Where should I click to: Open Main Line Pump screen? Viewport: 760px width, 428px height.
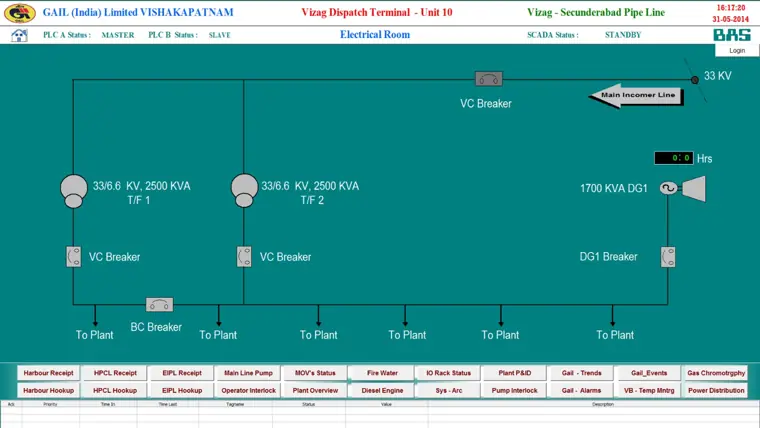point(248,373)
